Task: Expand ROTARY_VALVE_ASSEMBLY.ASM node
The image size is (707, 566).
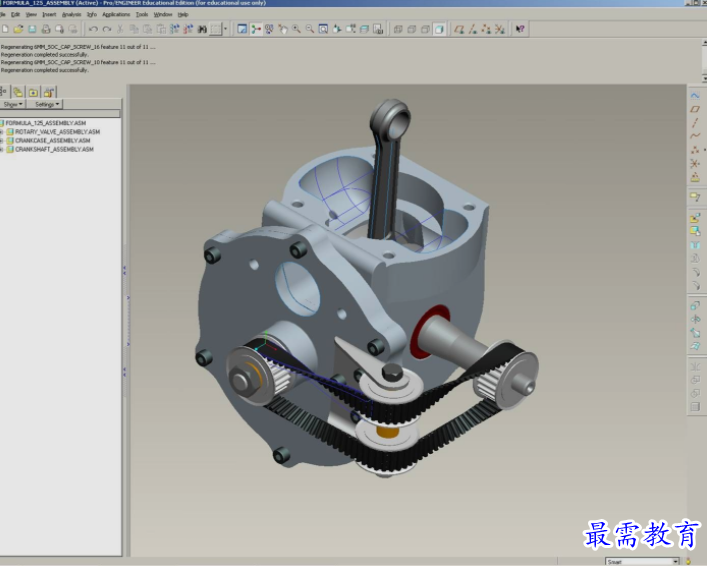Action: [2, 132]
